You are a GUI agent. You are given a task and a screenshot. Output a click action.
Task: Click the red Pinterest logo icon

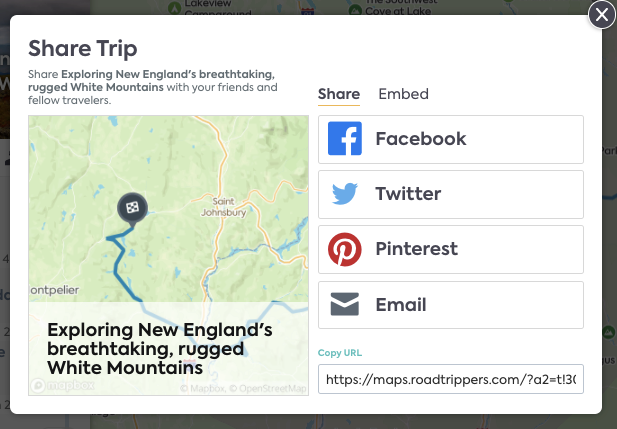point(345,249)
